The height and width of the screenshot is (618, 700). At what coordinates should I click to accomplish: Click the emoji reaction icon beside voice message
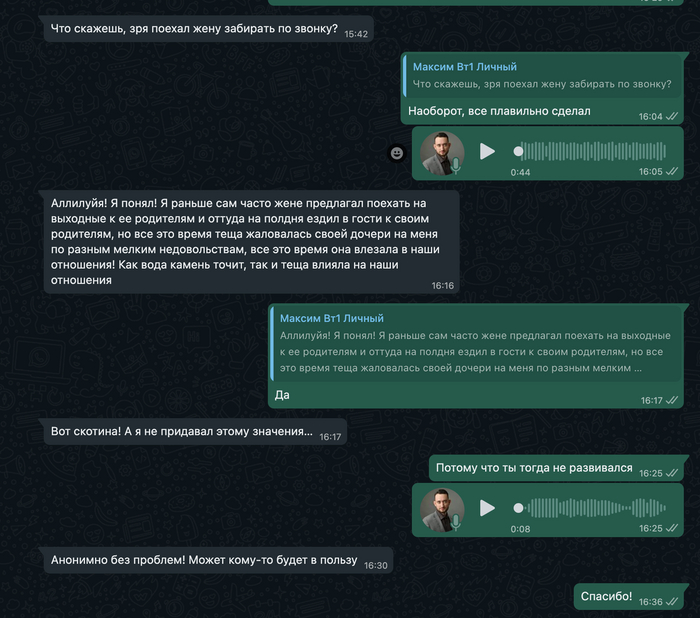point(397,153)
